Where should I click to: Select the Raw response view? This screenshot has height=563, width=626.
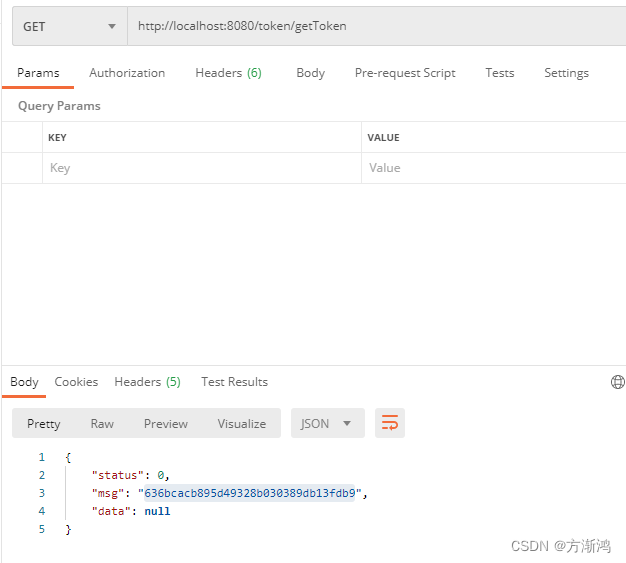102,424
